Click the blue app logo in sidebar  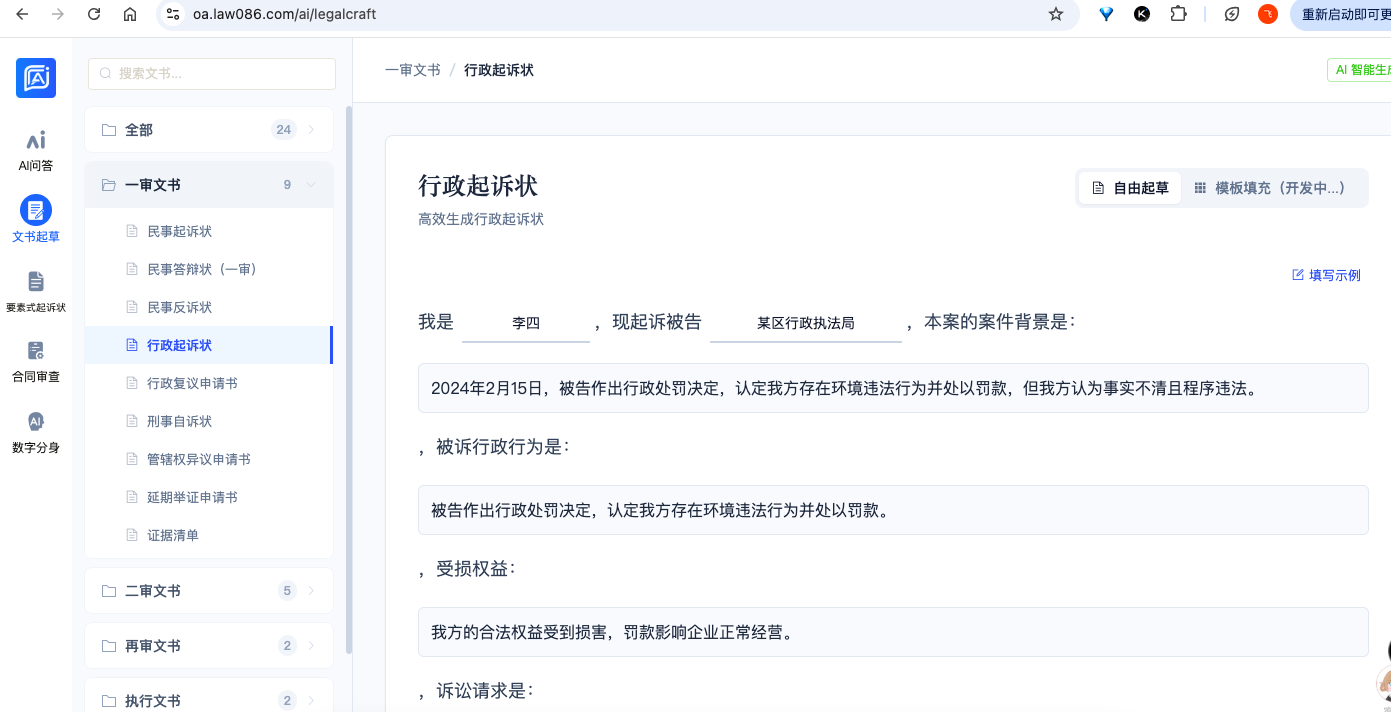(x=36, y=78)
